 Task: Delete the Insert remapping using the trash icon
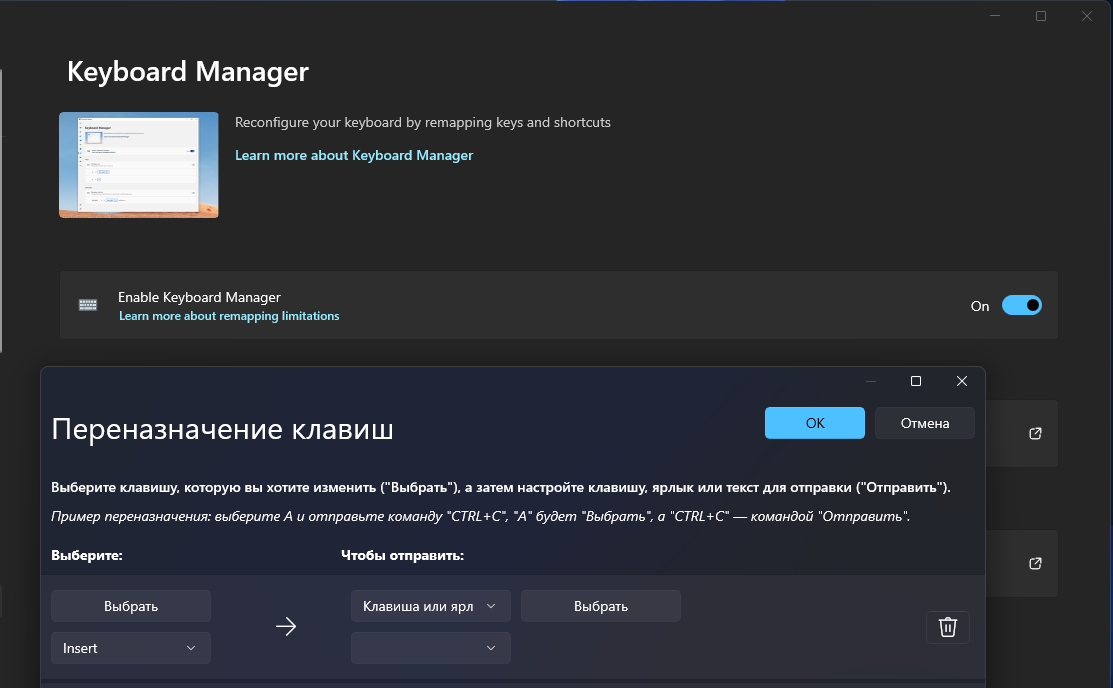tap(947, 627)
